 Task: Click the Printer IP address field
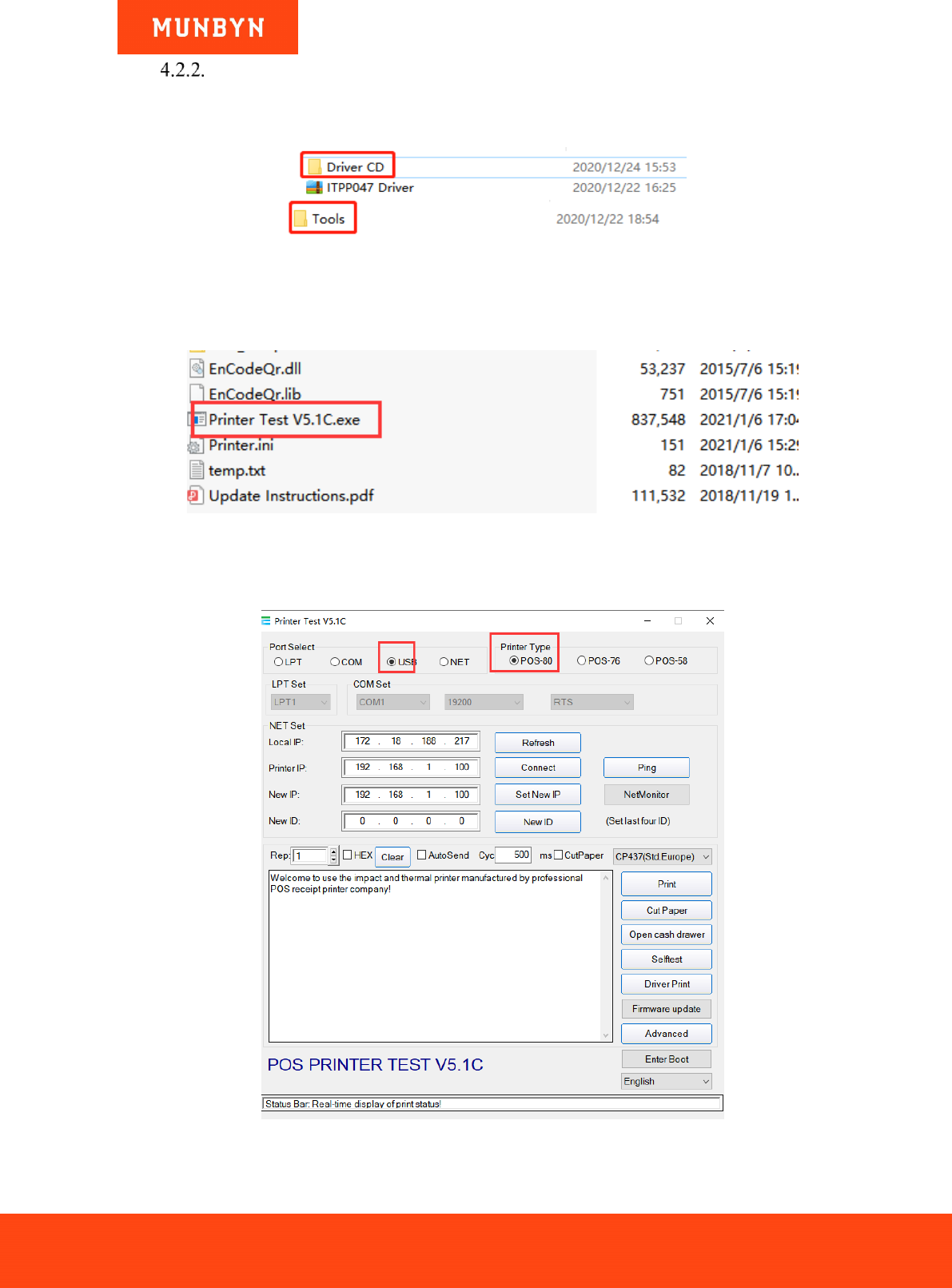click(x=411, y=767)
